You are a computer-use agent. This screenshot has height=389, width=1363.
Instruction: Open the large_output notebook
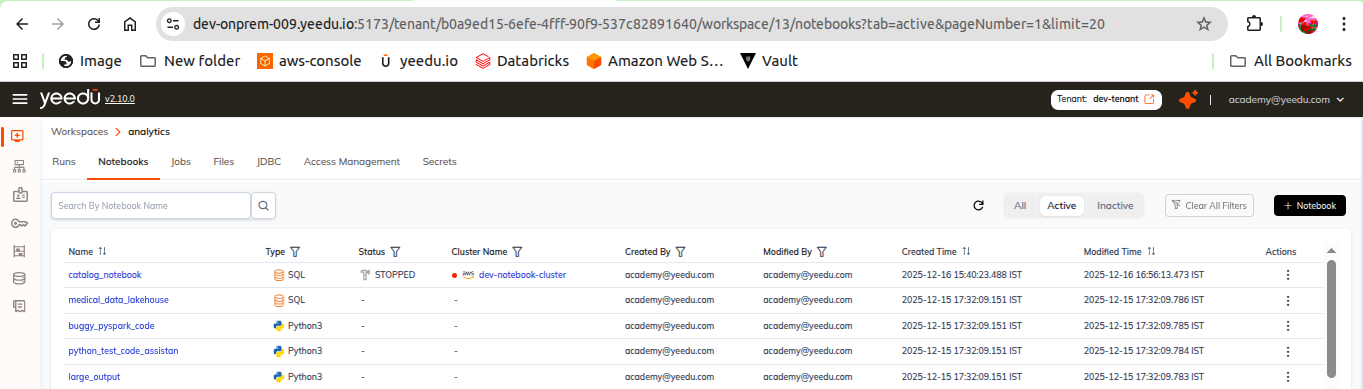(x=94, y=376)
